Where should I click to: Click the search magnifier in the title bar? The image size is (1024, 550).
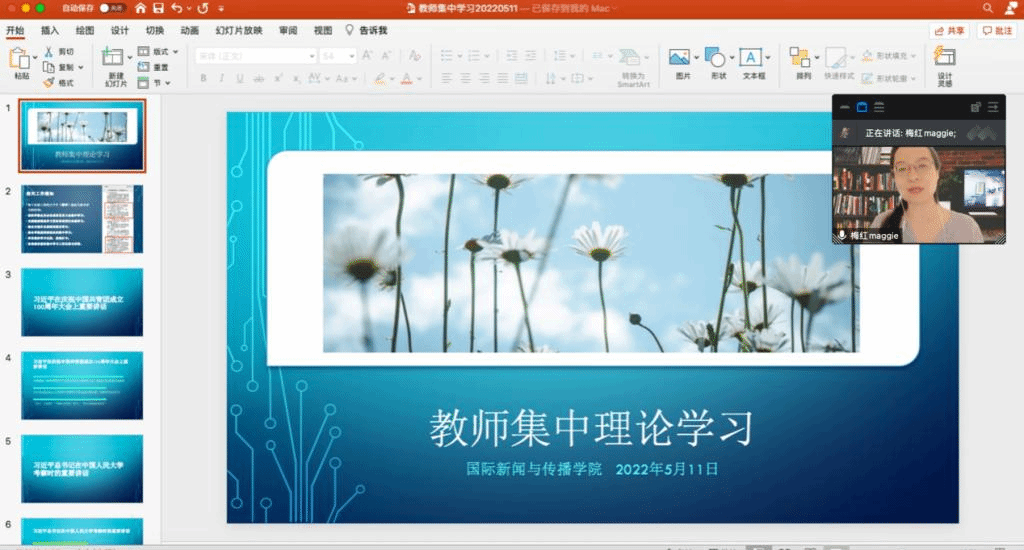(x=987, y=8)
